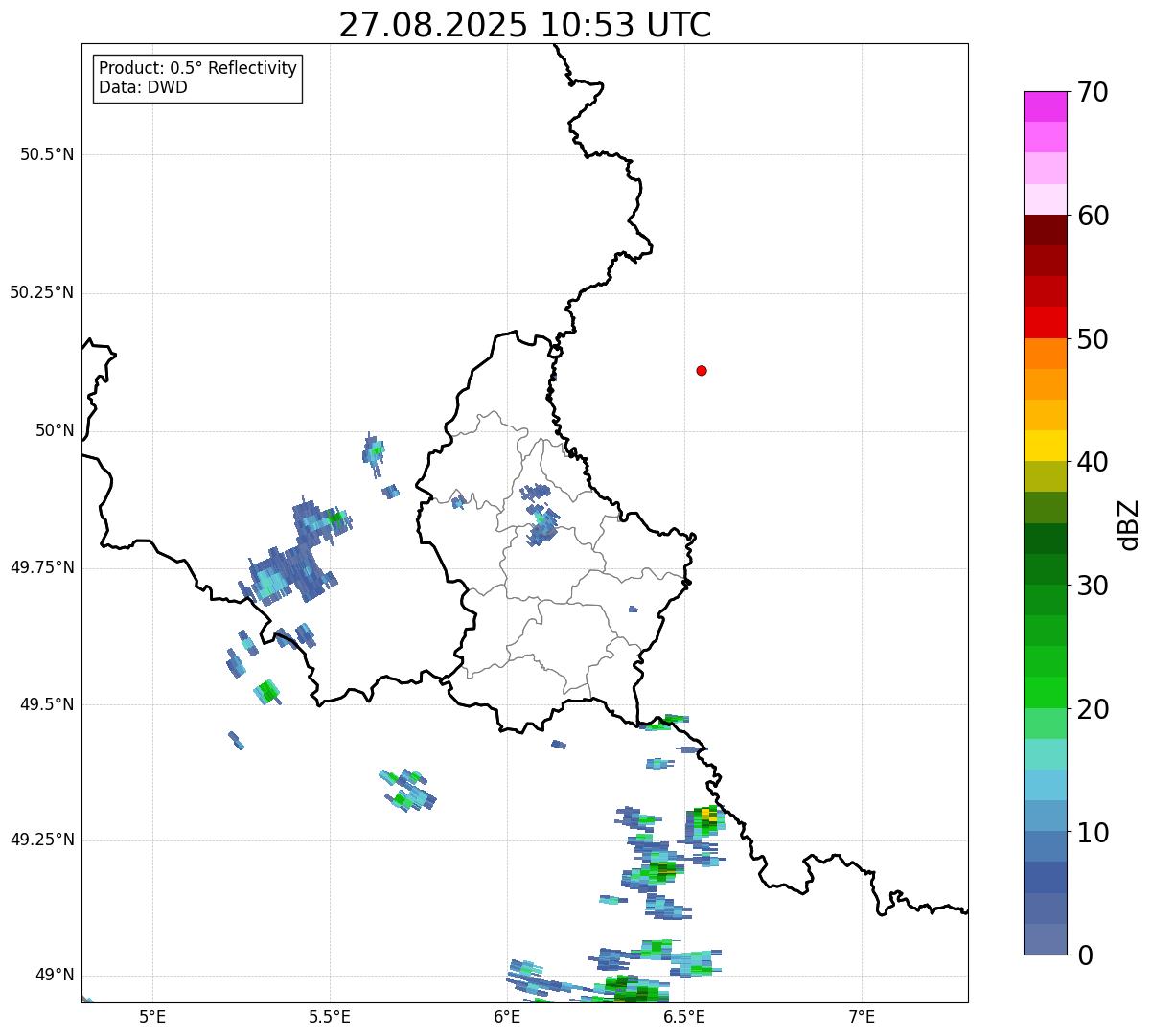Click the colorbar tick label 20
The width and height of the screenshot is (1152, 1036).
(x=1093, y=709)
